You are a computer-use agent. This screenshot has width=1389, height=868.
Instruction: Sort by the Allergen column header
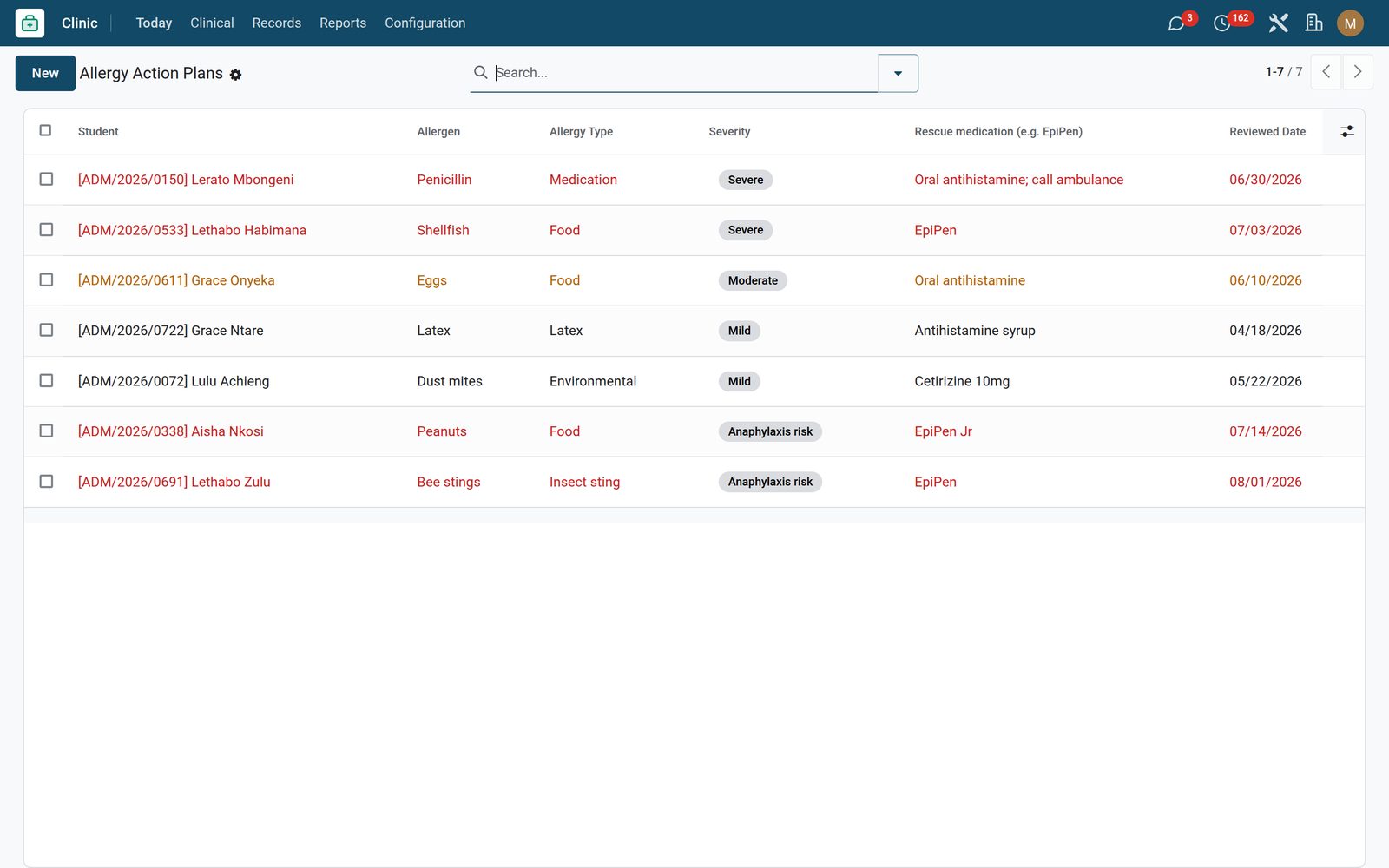click(438, 132)
